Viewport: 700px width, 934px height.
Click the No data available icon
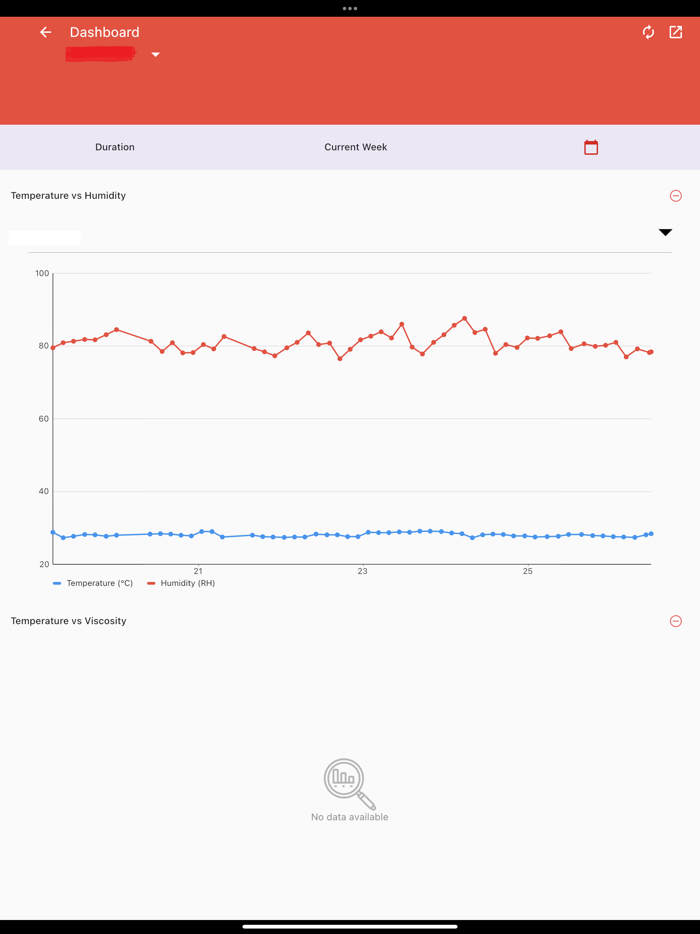point(350,783)
